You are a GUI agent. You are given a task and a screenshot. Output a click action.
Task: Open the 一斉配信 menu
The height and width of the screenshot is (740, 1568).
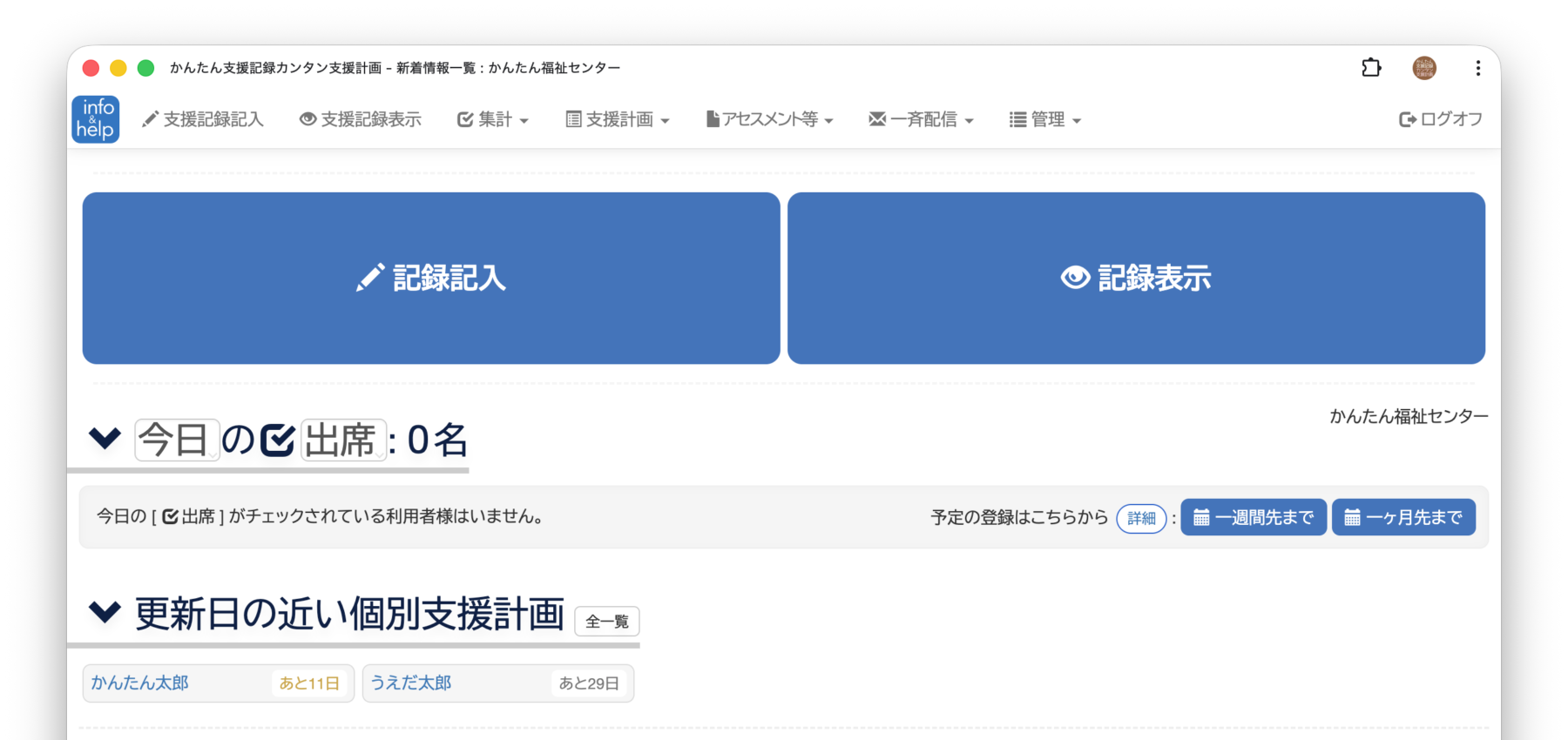[x=921, y=119]
